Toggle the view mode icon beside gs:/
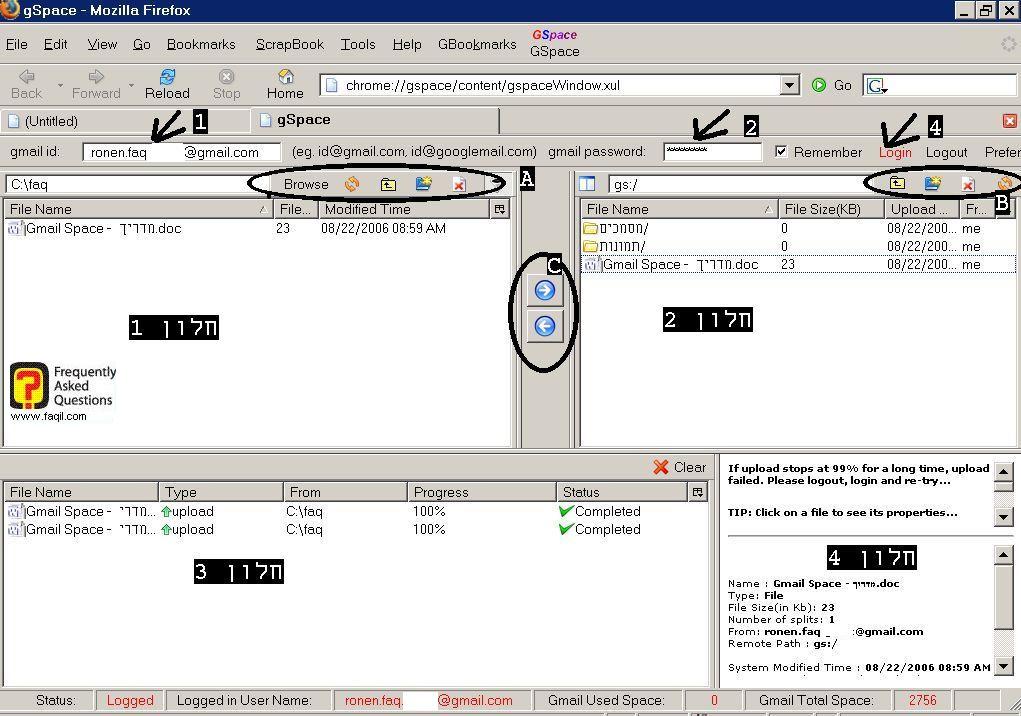Screen dimensions: 1021x716 [587, 184]
